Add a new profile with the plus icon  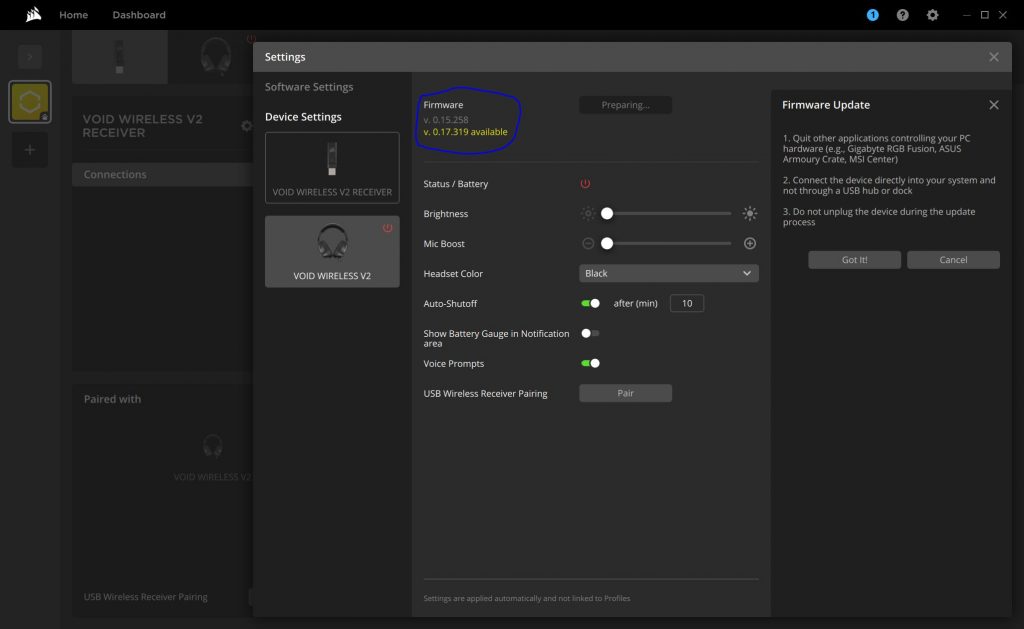(x=29, y=150)
